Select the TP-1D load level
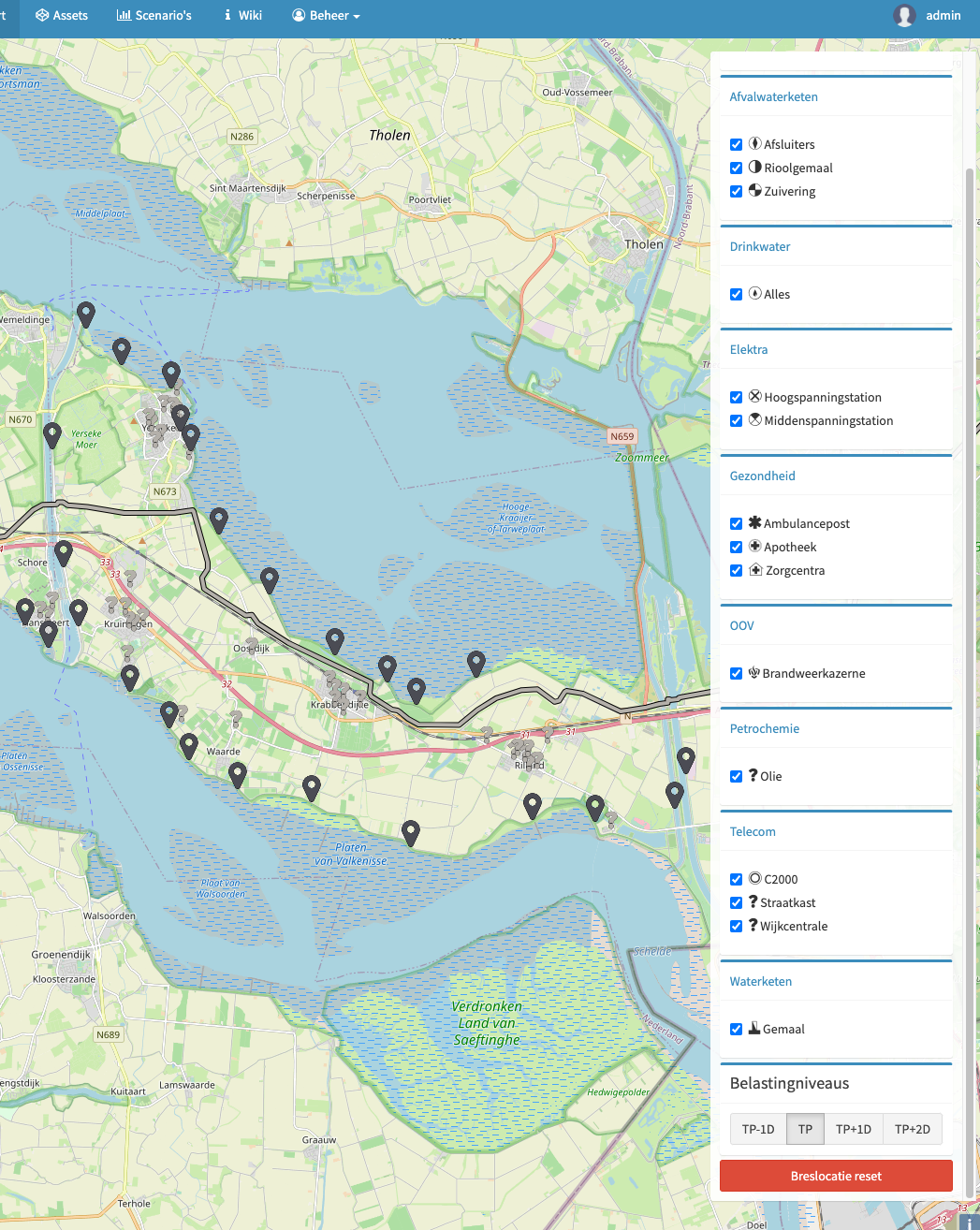Image resolution: width=980 pixels, height=1230 pixels. 758,1129
